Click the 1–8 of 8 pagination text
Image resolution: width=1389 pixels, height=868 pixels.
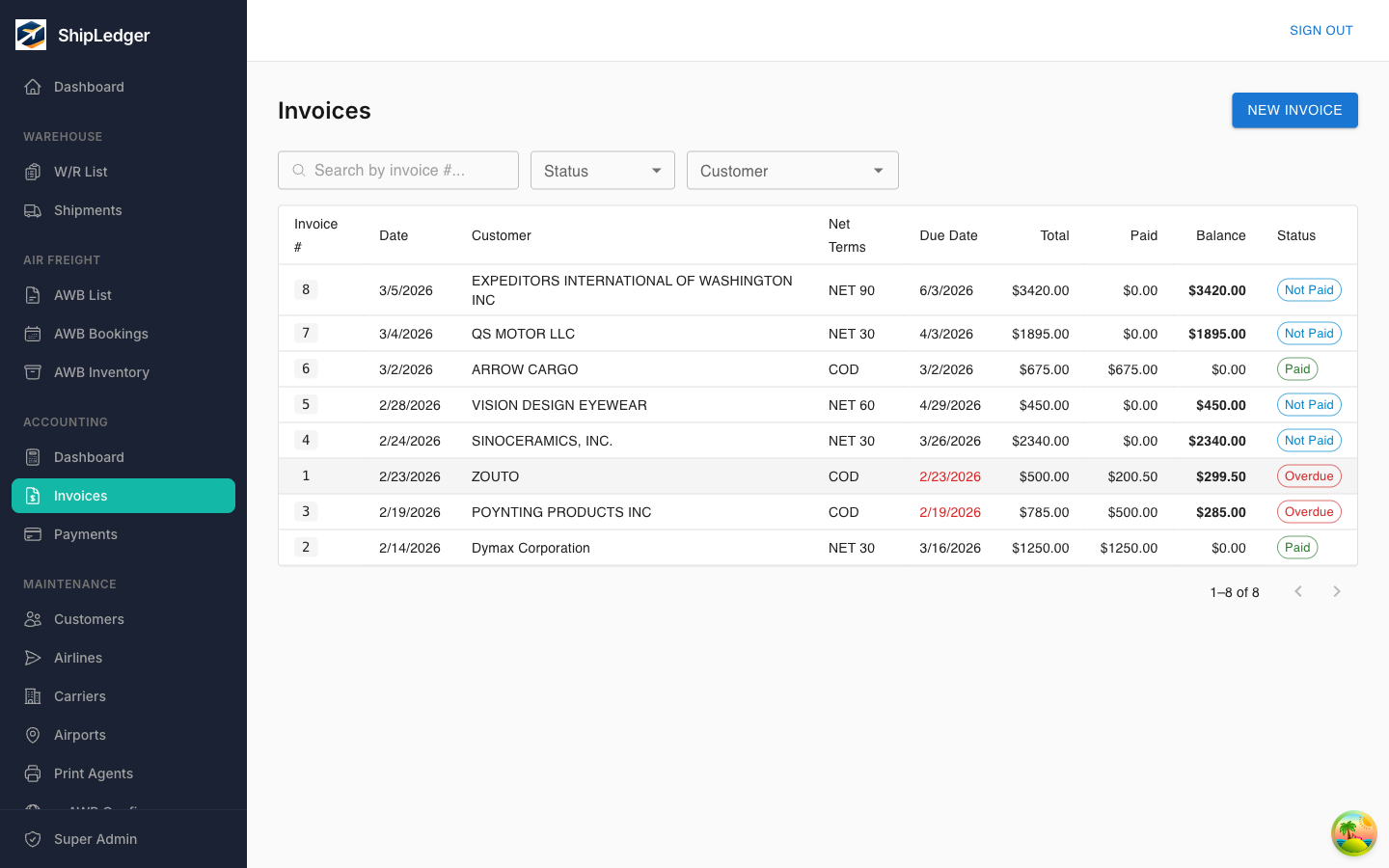pos(1235,592)
